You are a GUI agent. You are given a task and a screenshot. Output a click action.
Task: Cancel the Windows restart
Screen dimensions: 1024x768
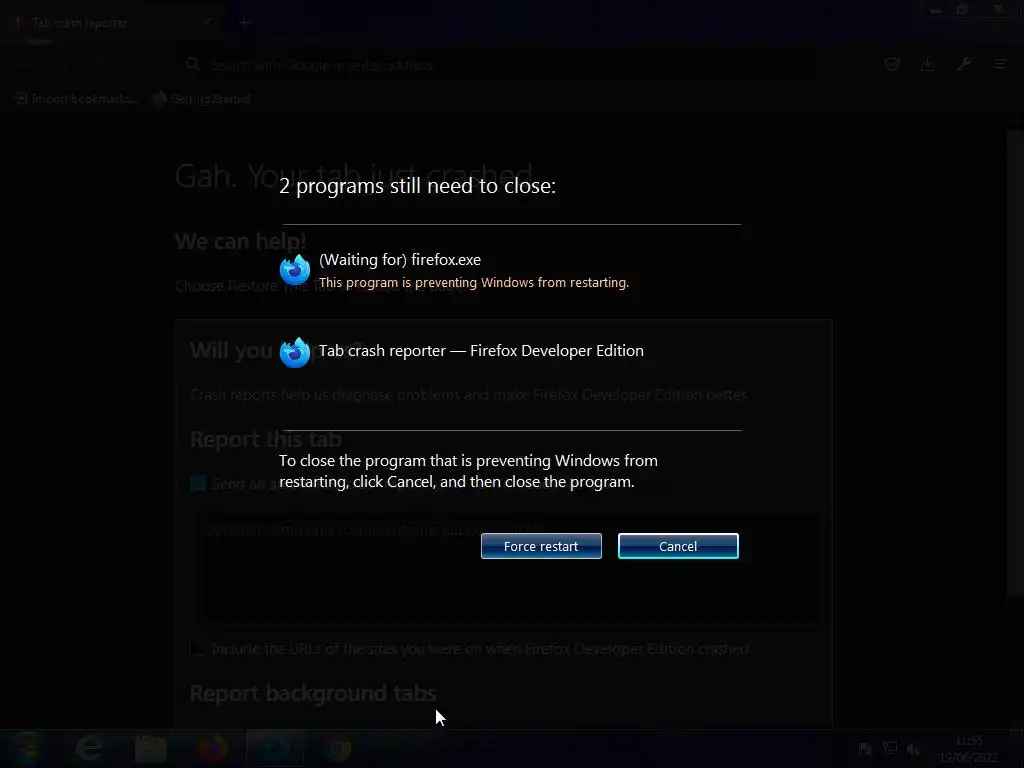[x=678, y=546]
